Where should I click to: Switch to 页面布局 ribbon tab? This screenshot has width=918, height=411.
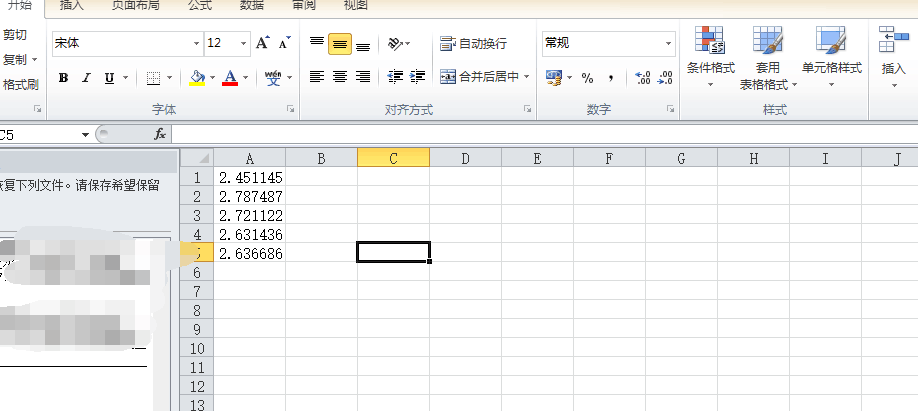[135, 6]
